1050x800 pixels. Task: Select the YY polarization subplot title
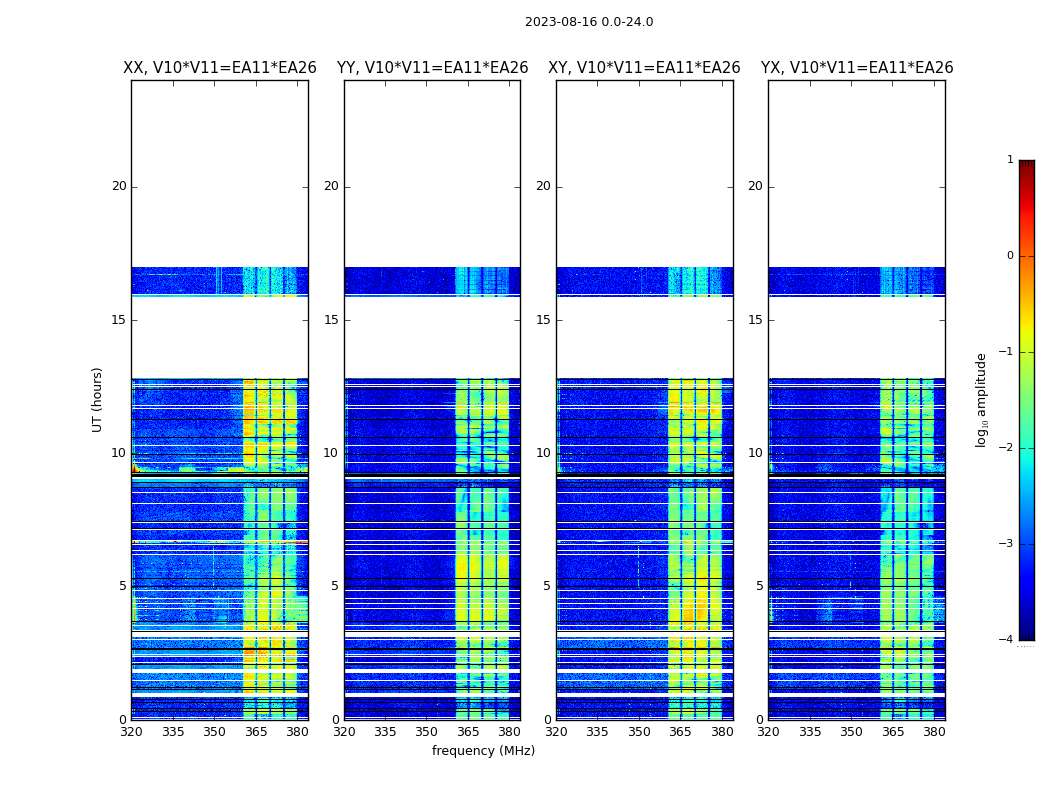click(x=432, y=68)
